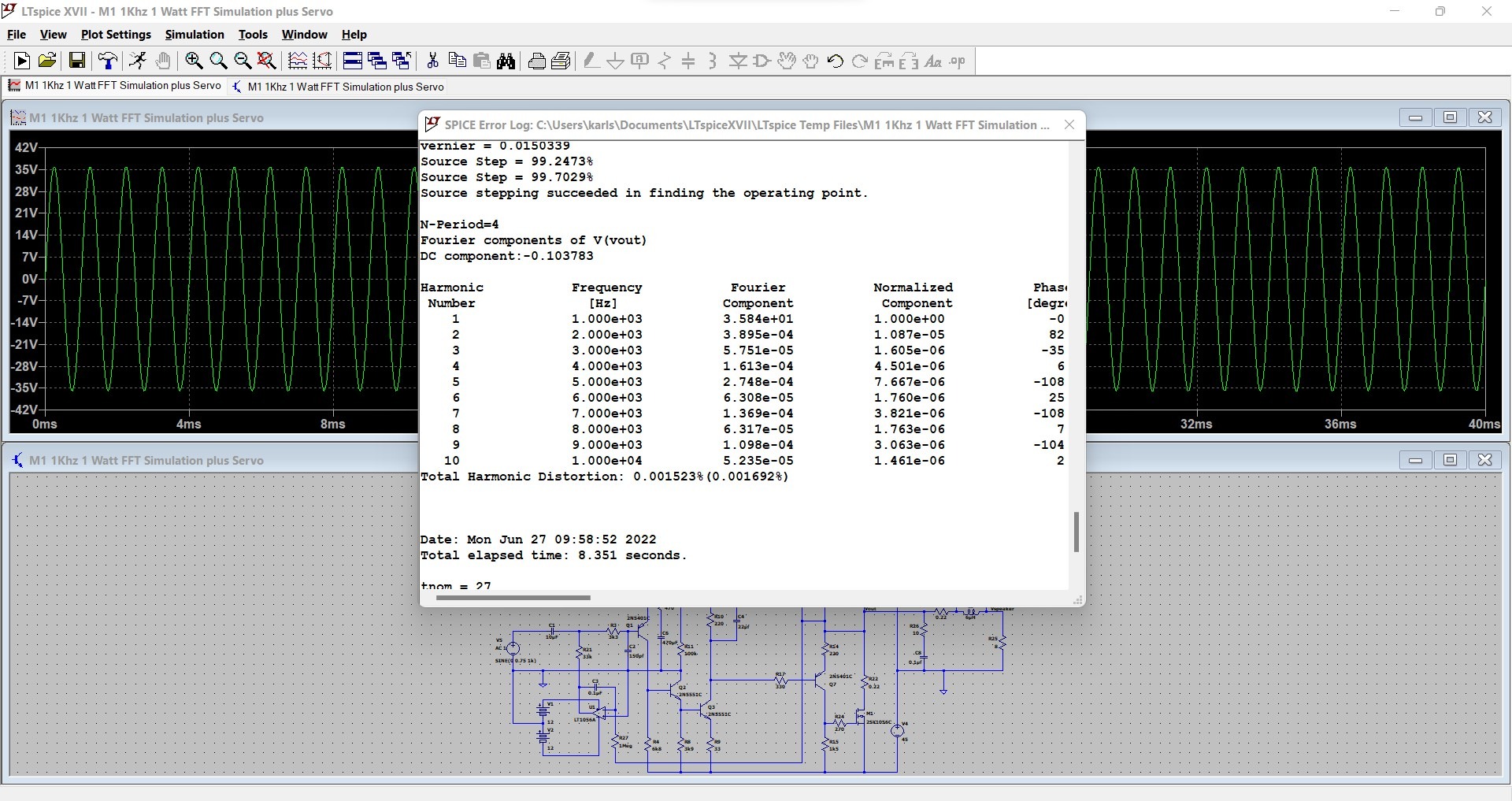Click the Aa text tool icon

(x=933, y=61)
